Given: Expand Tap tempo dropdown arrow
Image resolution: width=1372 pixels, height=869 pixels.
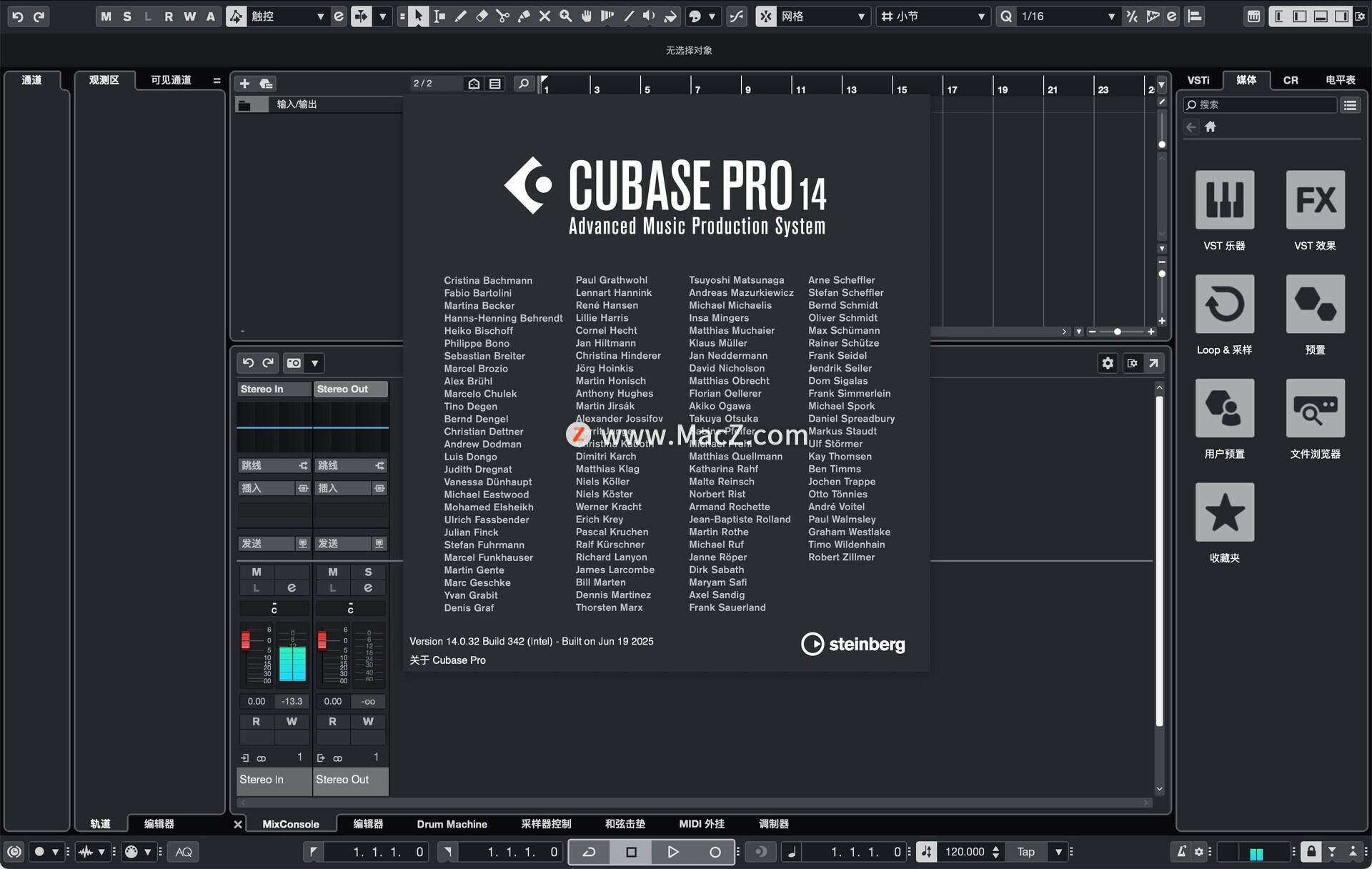Looking at the screenshot, I should pos(1058,851).
